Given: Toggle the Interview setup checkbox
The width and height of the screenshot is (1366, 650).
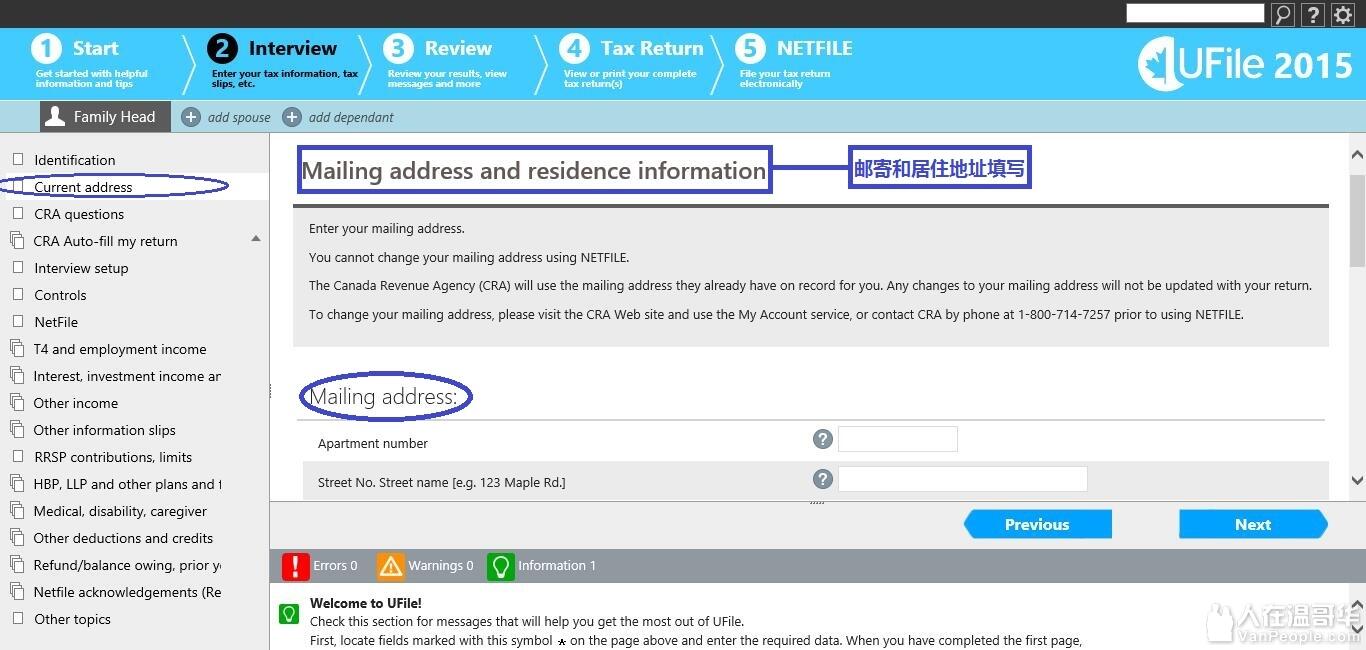Looking at the screenshot, I should pos(18,267).
